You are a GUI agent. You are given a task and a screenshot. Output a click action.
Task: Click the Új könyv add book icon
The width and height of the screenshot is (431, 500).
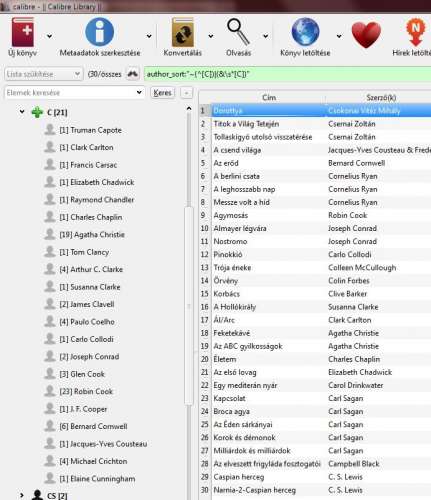(x=23, y=32)
